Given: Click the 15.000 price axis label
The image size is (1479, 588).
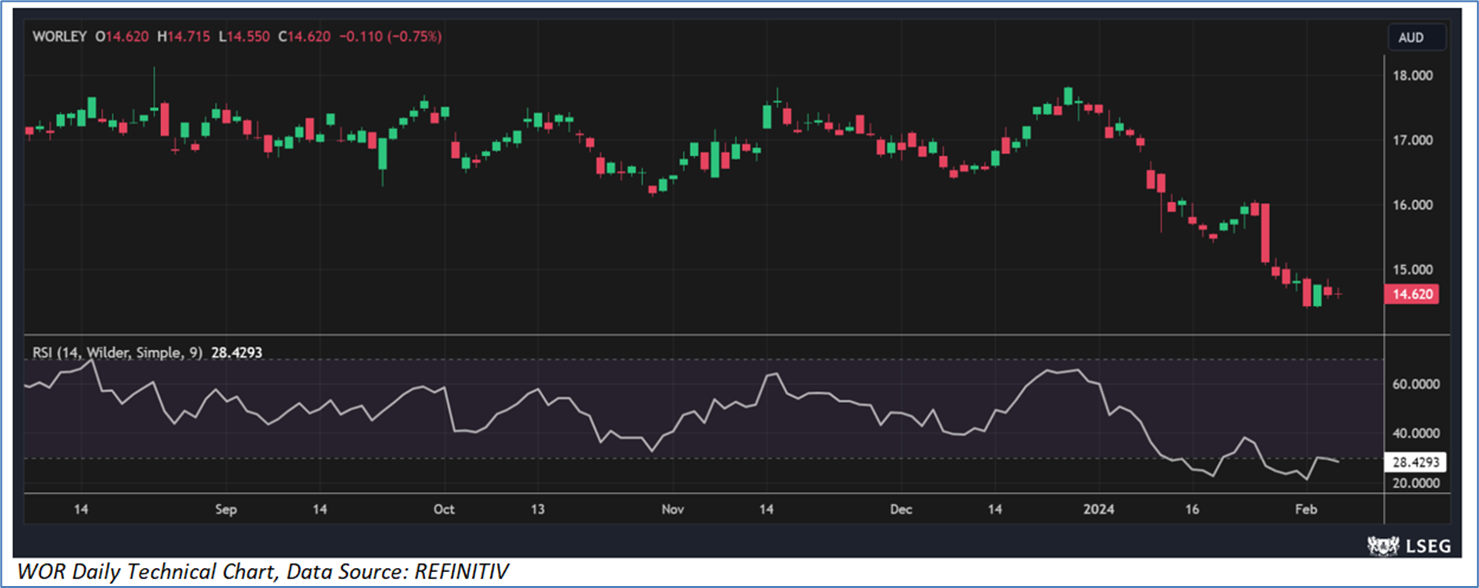Looking at the screenshot, I should 1415,270.
